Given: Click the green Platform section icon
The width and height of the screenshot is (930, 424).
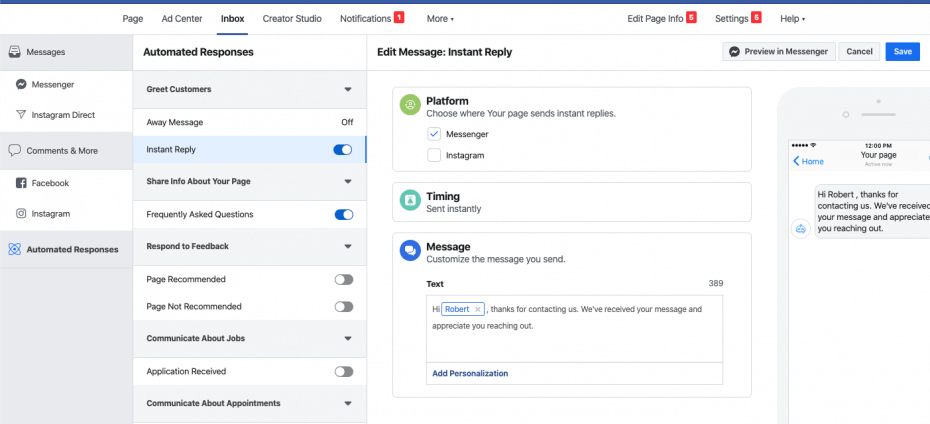Looking at the screenshot, I should click(x=410, y=105).
